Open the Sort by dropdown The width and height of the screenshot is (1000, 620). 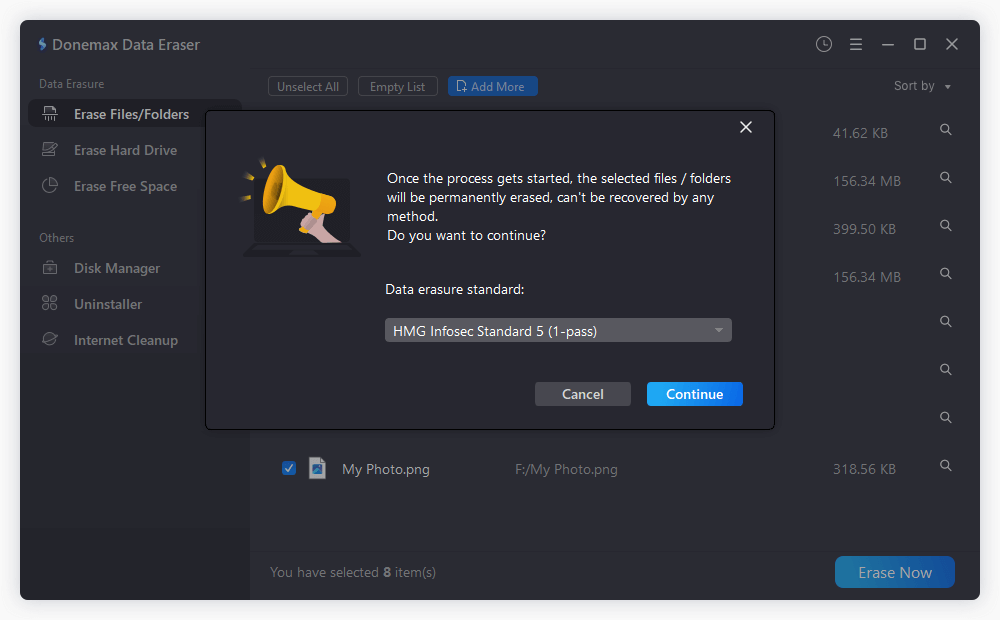point(922,86)
